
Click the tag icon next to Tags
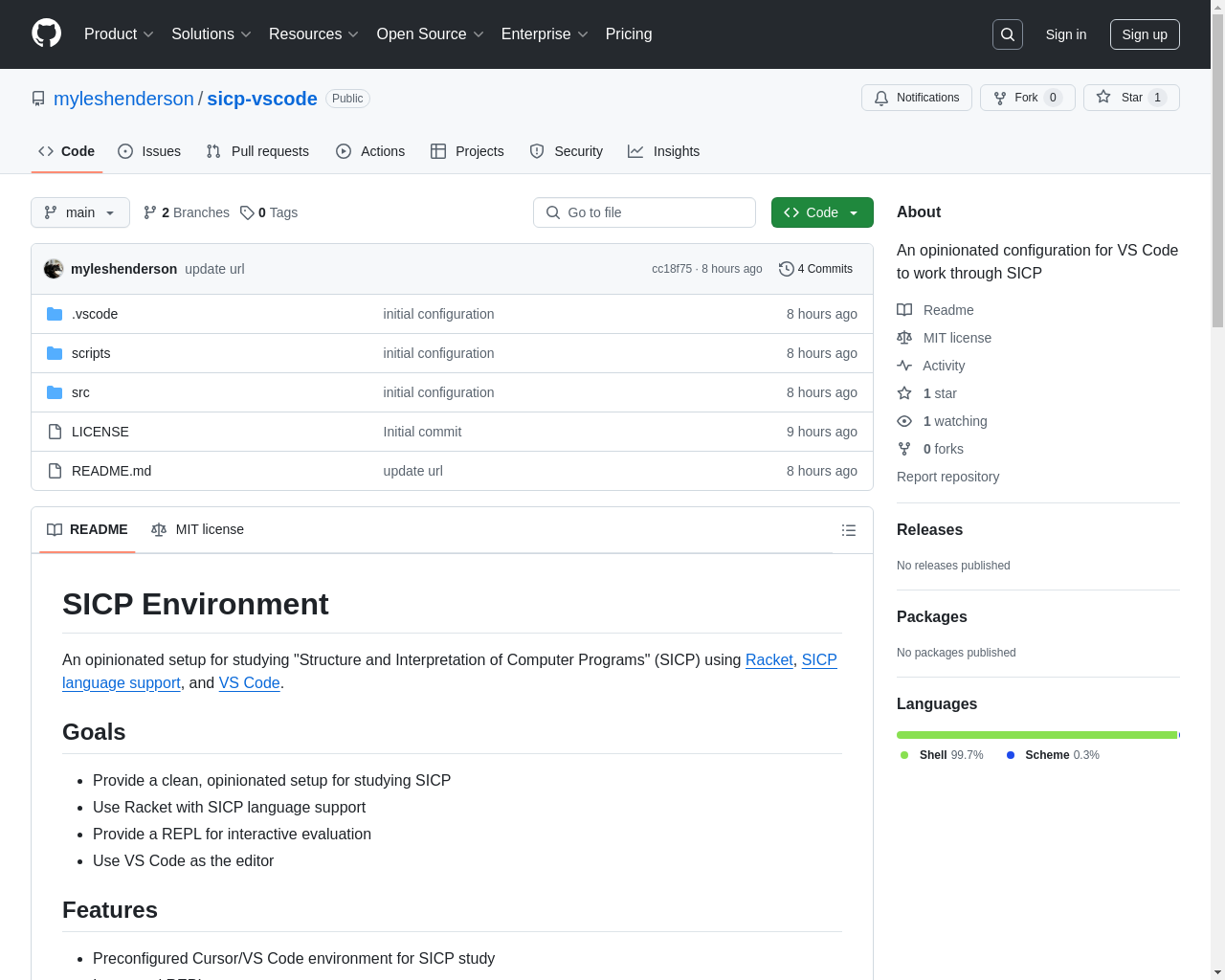[247, 212]
